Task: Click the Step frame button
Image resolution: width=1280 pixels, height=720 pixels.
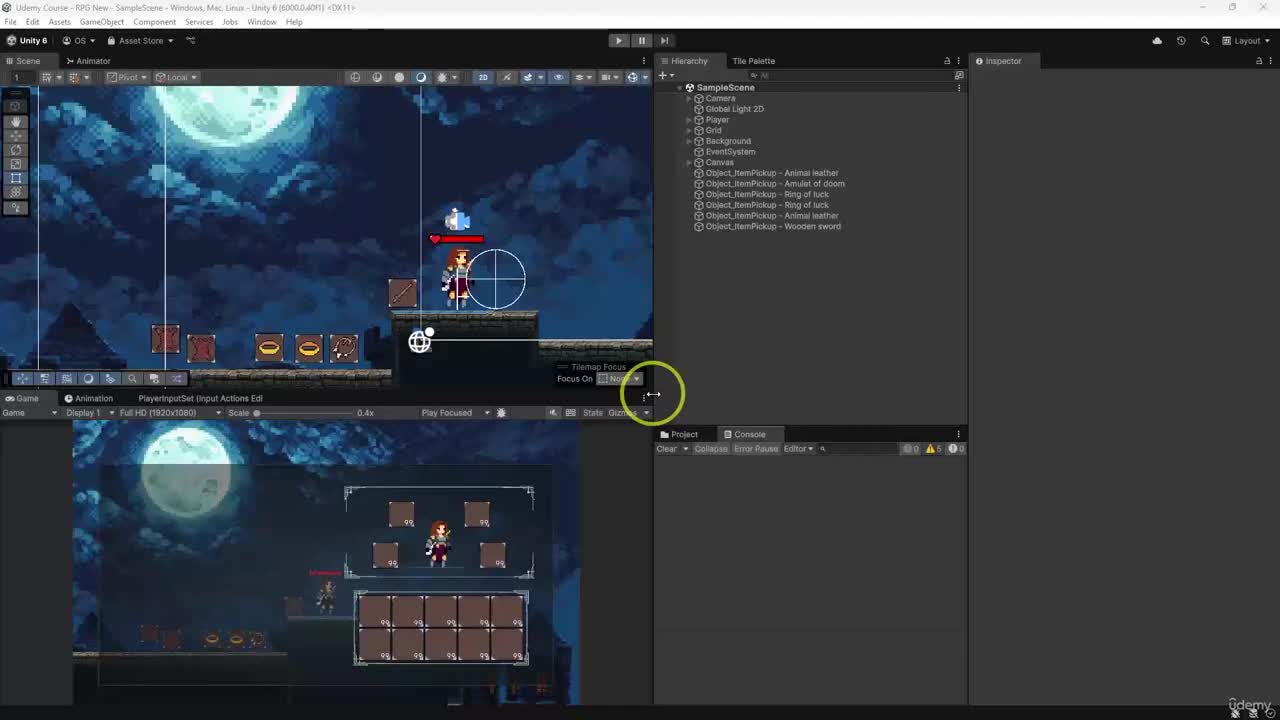Action: [664, 41]
